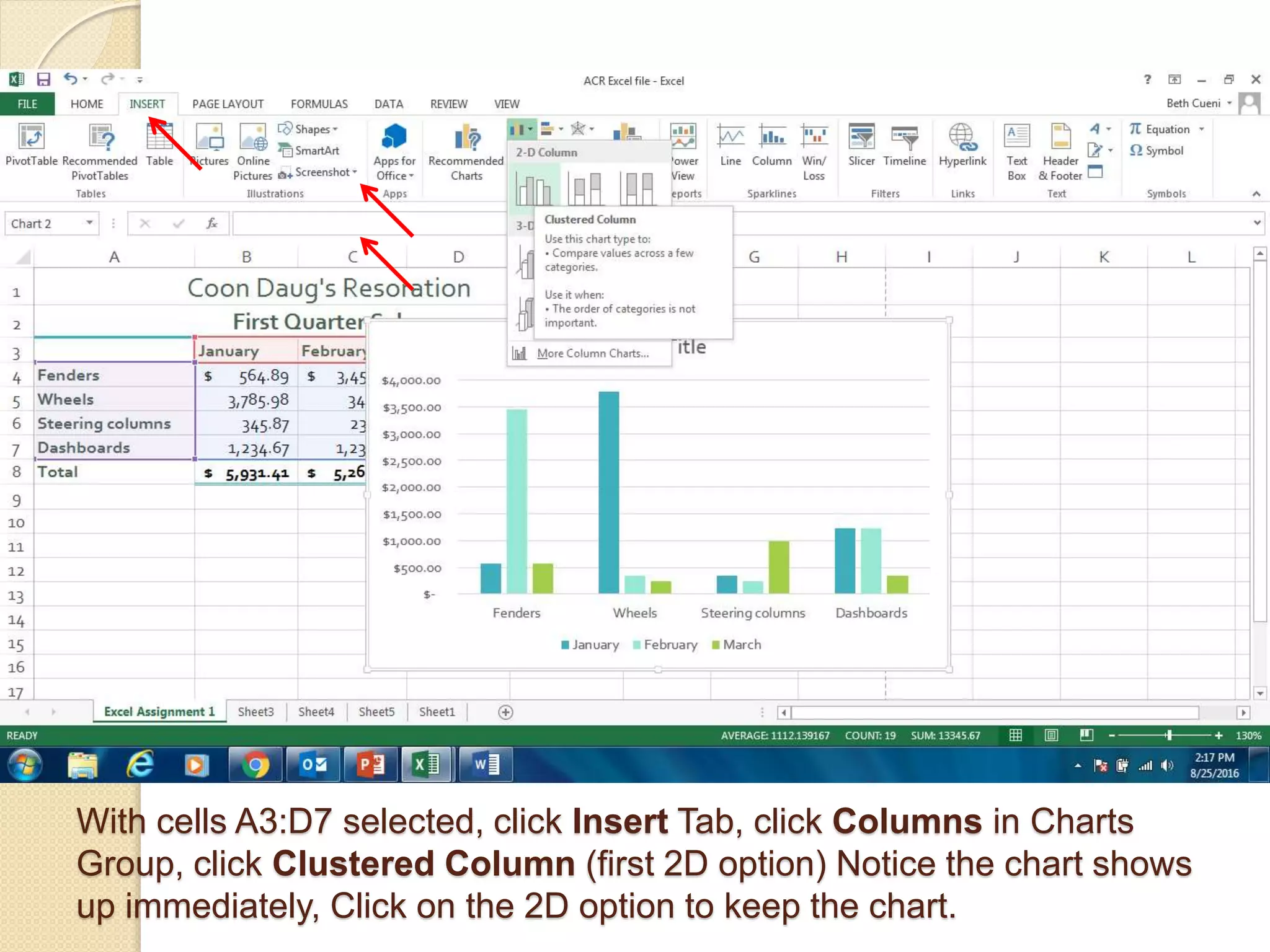Switch to Page Layout view in status bar
Viewport: 1270px width, 952px height.
(1051, 735)
